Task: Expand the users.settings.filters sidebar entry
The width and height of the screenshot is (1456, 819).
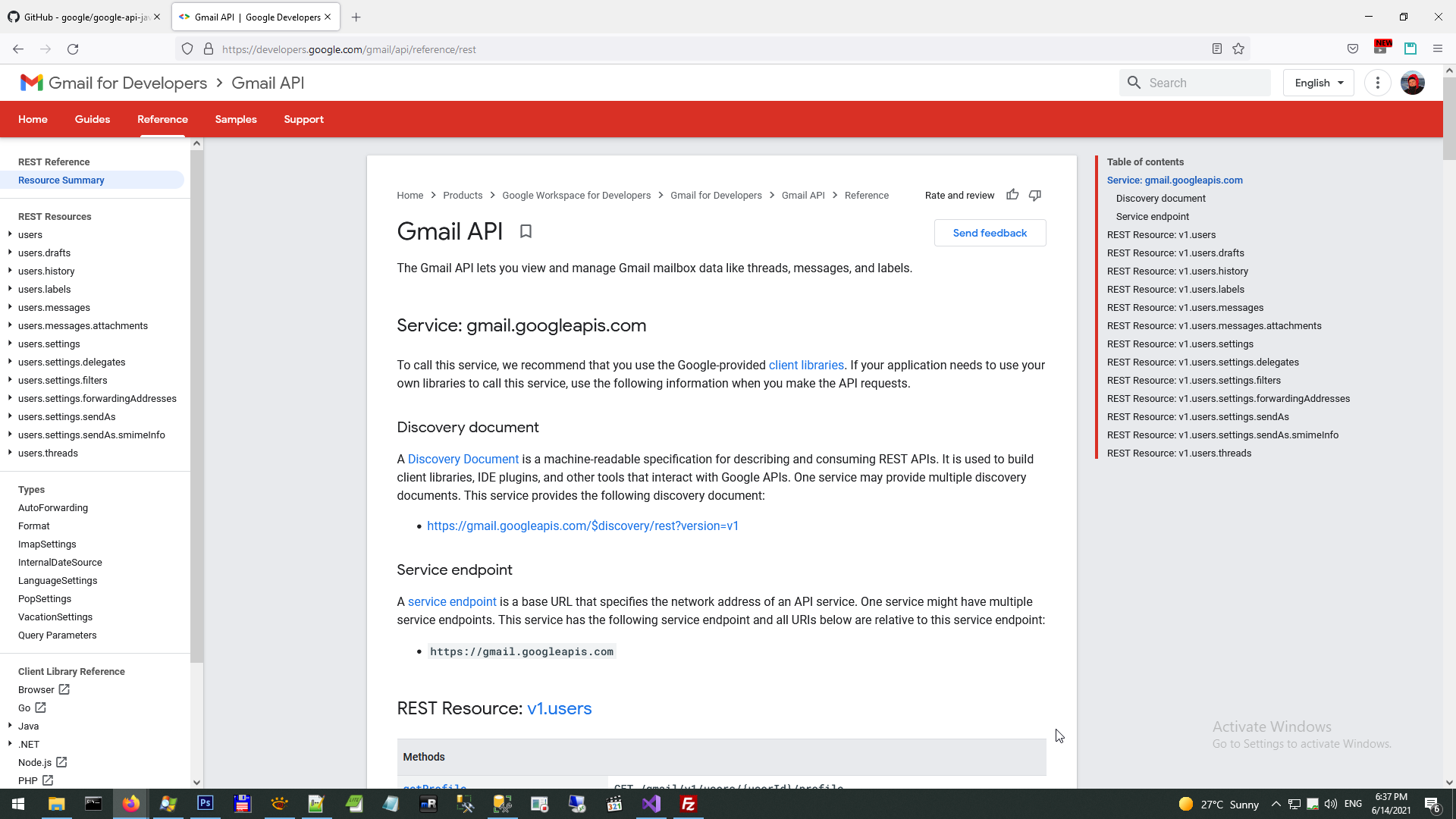Action: click(10, 380)
